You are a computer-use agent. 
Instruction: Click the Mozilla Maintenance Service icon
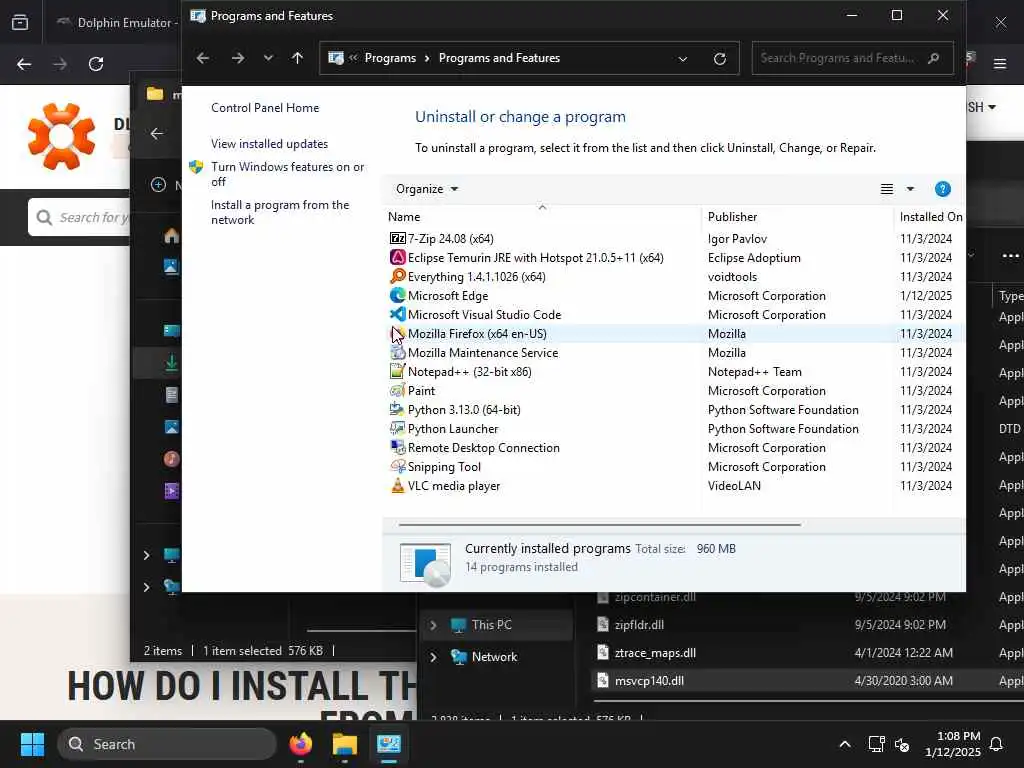(397, 353)
